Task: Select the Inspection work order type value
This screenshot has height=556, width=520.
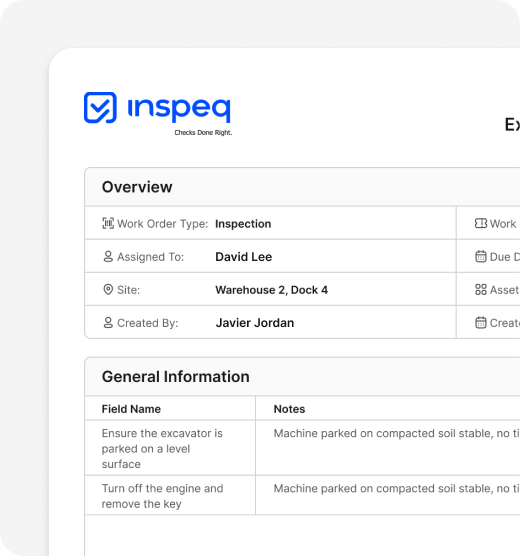Action: [243, 224]
